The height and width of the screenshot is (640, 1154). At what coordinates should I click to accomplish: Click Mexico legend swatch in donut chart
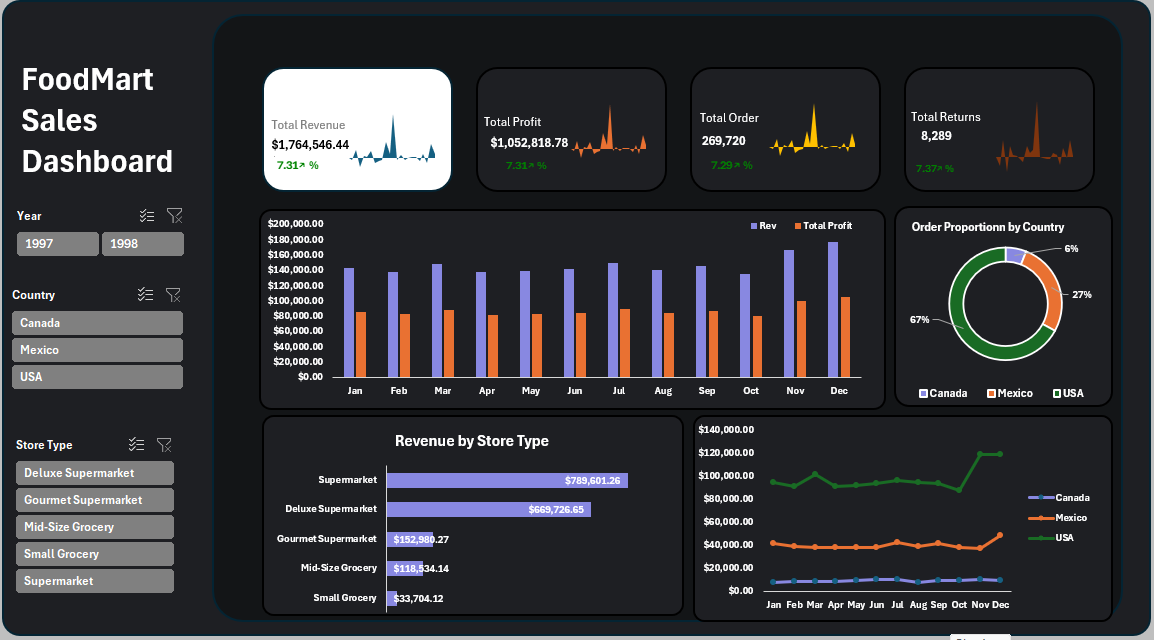coord(991,394)
